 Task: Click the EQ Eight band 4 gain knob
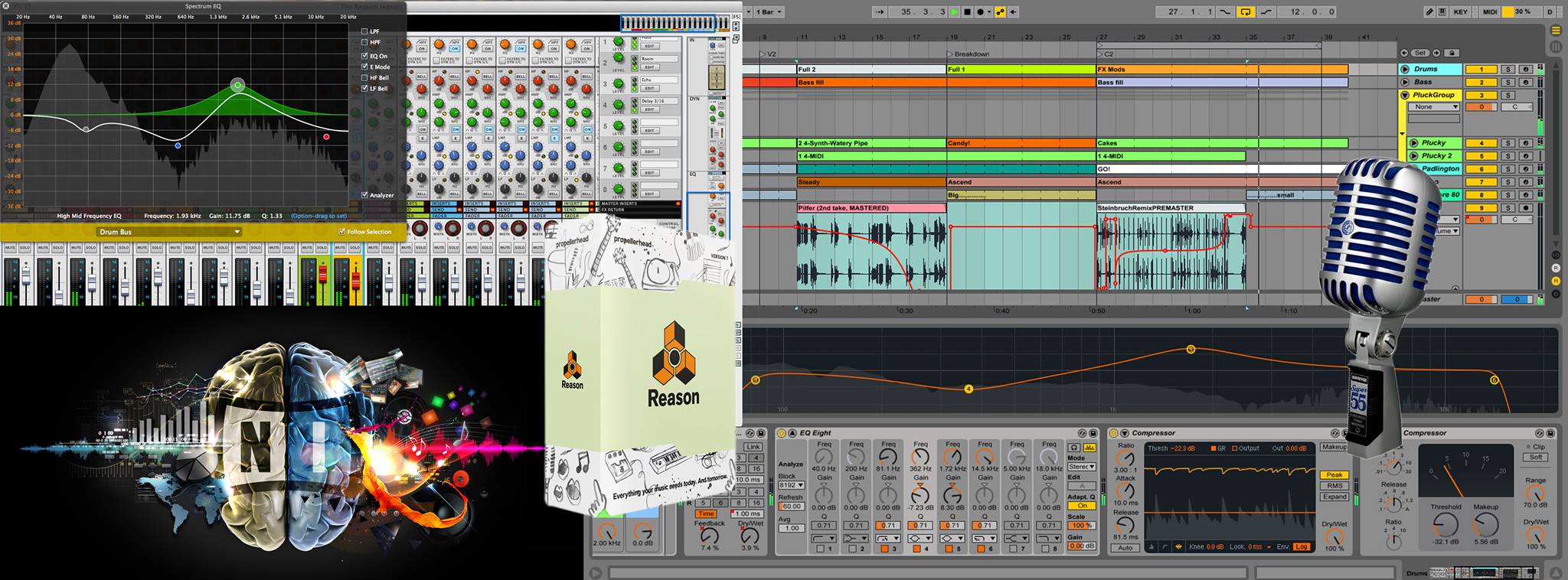[920, 494]
